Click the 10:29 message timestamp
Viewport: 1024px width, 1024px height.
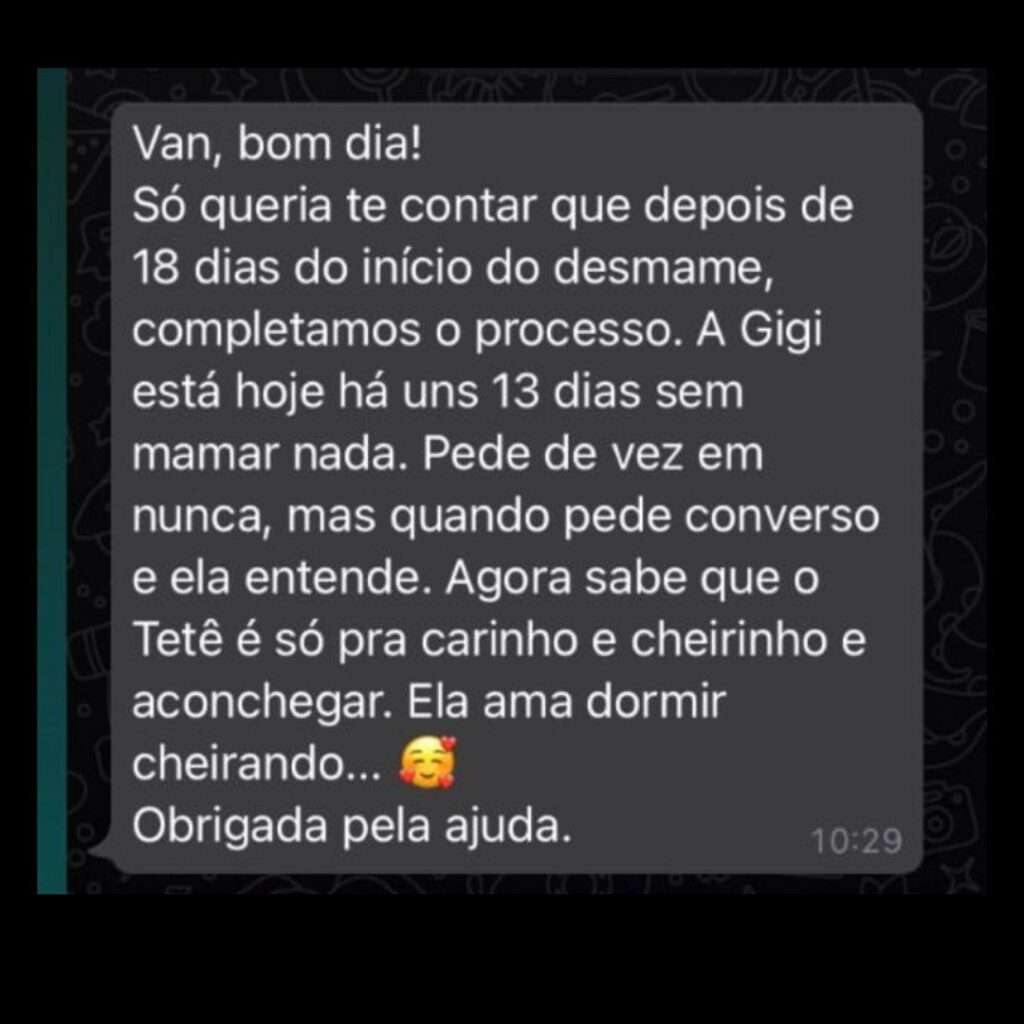[856, 841]
